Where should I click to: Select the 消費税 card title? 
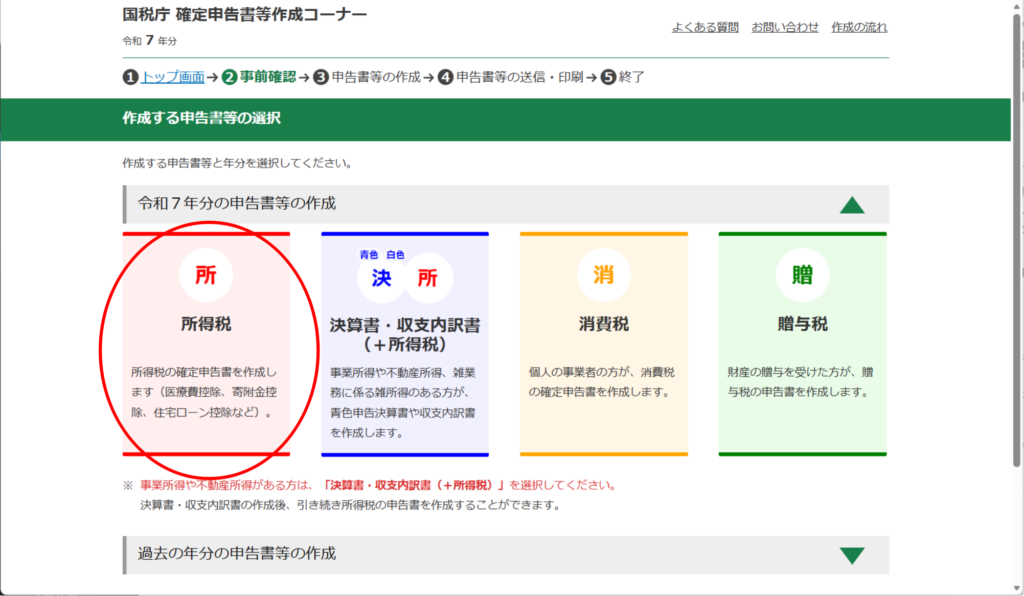tap(604, 324)
